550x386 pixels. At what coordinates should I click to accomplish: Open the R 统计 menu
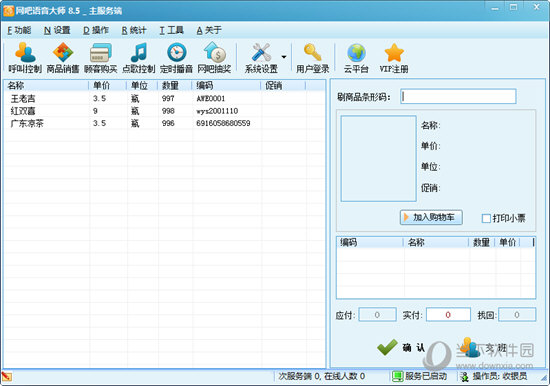click(134, 31)
